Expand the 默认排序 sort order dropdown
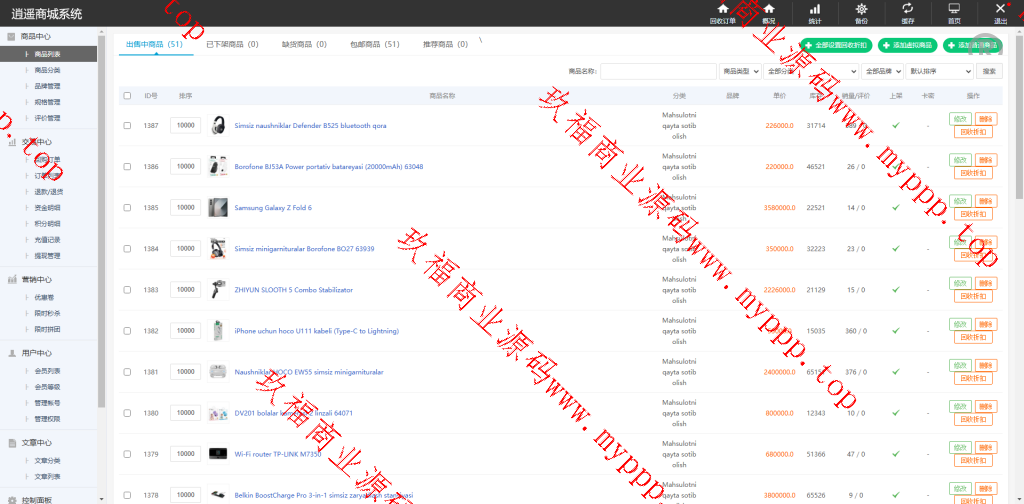Viewport: 1024px width, 504px height. (939, 71)
